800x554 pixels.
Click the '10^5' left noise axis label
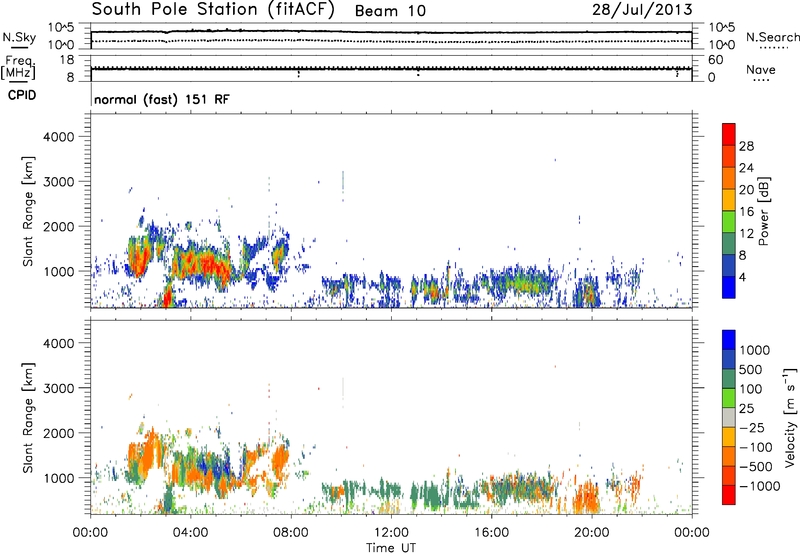pyautogui.click(x=60, y=27)
